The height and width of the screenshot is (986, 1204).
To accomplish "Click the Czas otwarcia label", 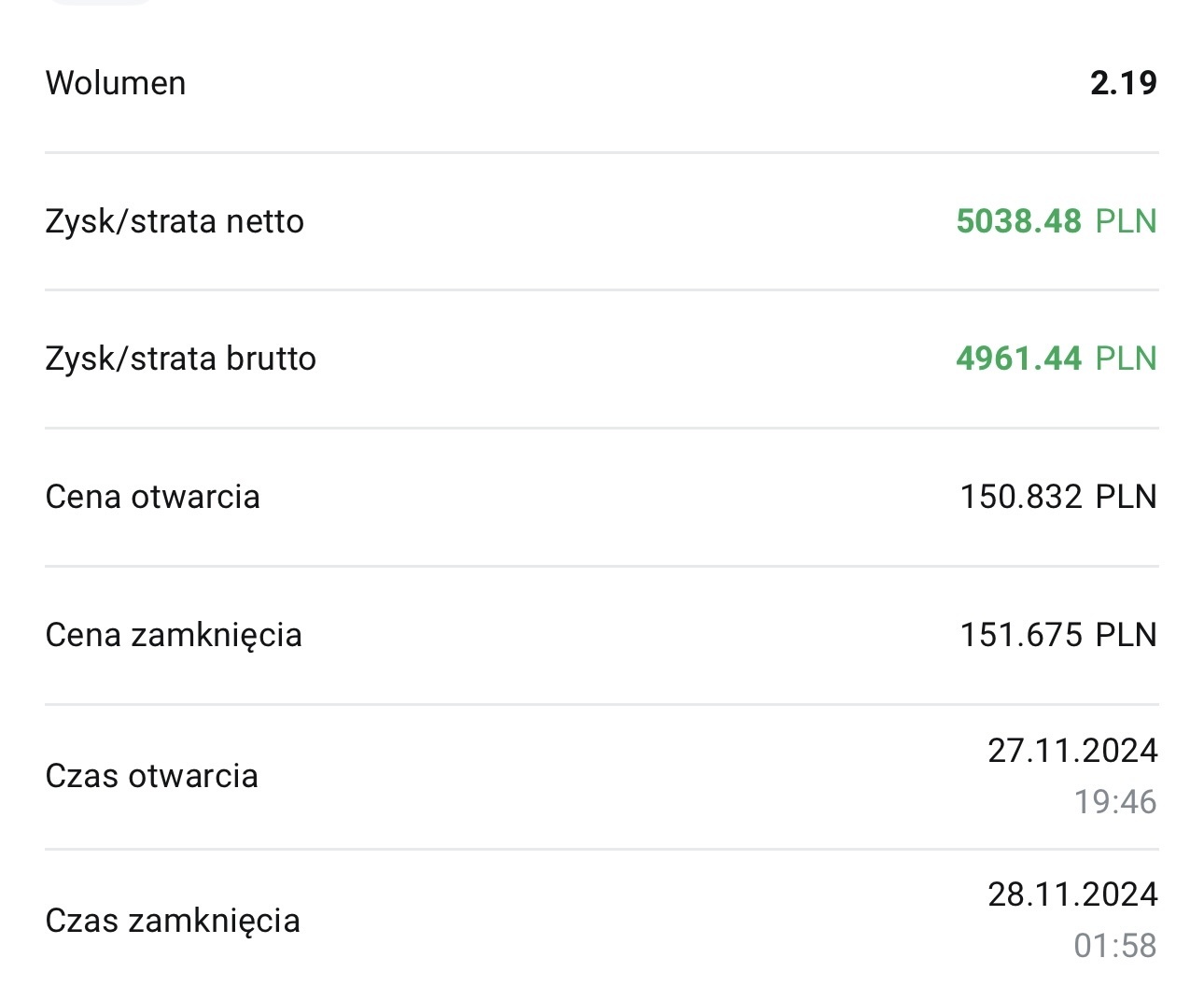I will 151,776.
